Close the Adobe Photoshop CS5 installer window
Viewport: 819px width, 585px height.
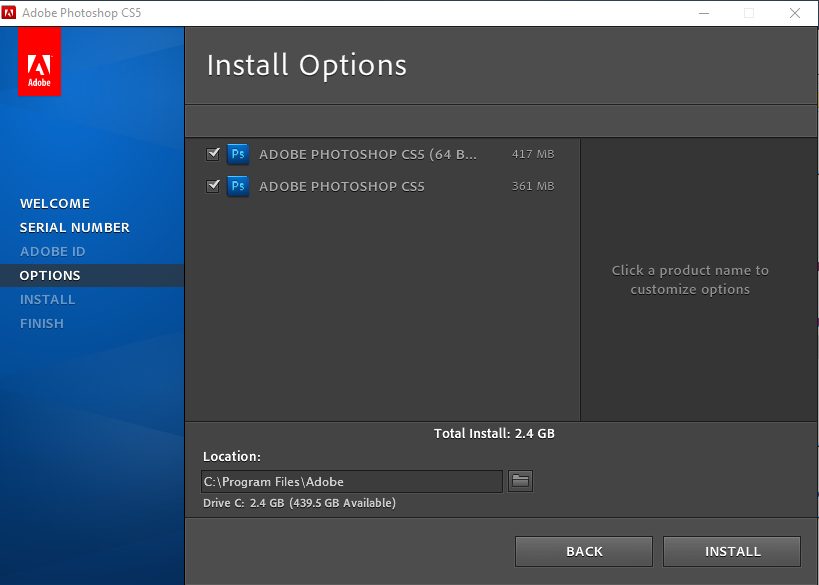[x=795, y=13]
